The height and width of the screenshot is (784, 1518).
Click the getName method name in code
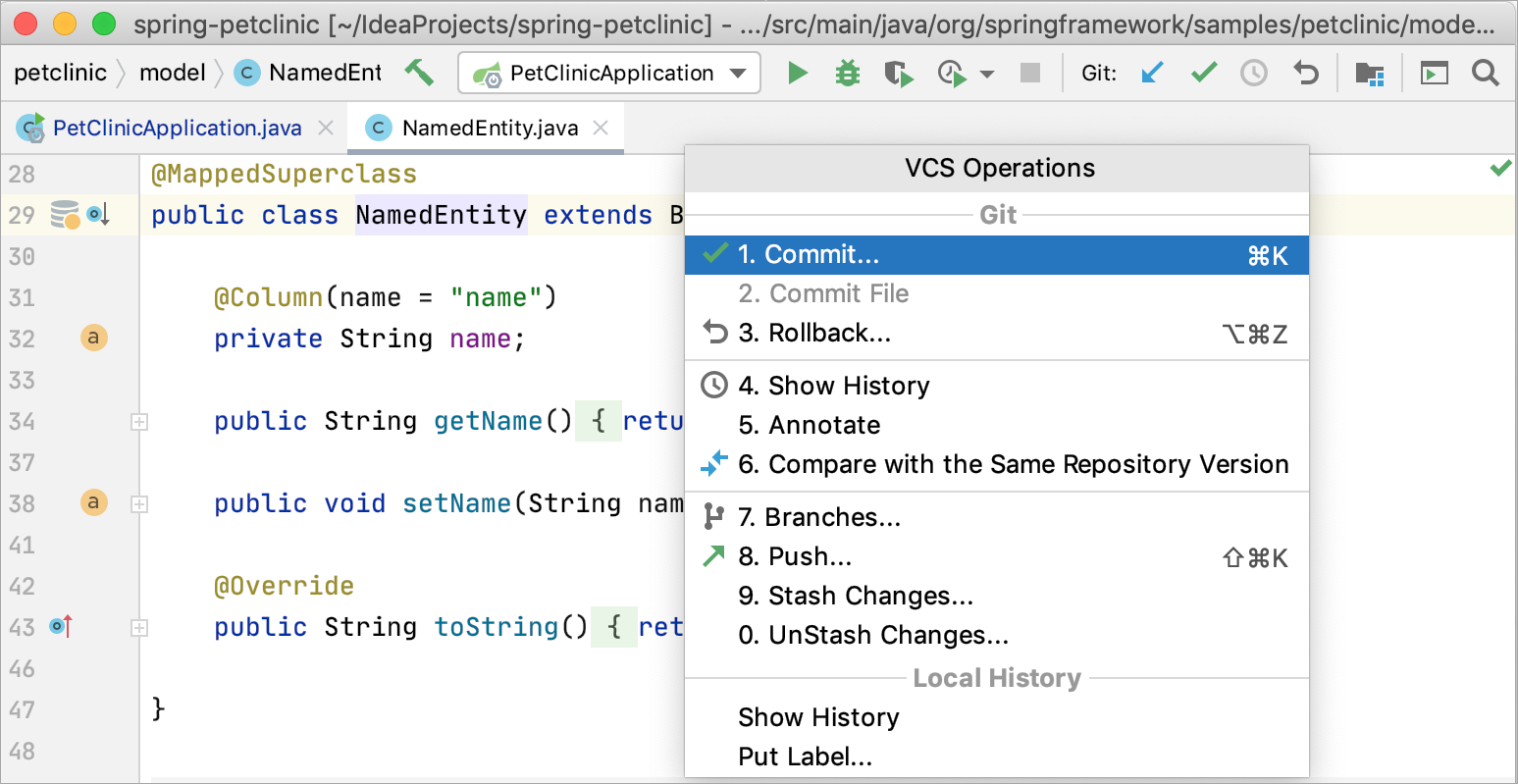pyautogui.click(x=488, y=421)
